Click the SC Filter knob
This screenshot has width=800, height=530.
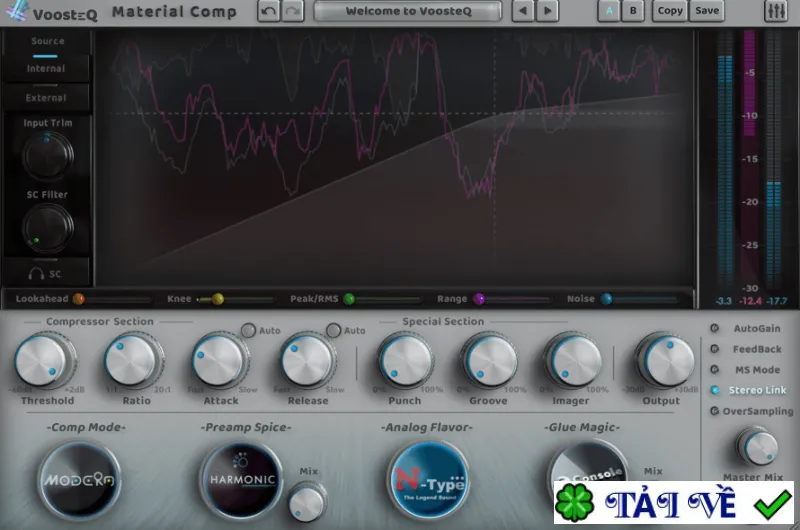(x=47, y=228)
